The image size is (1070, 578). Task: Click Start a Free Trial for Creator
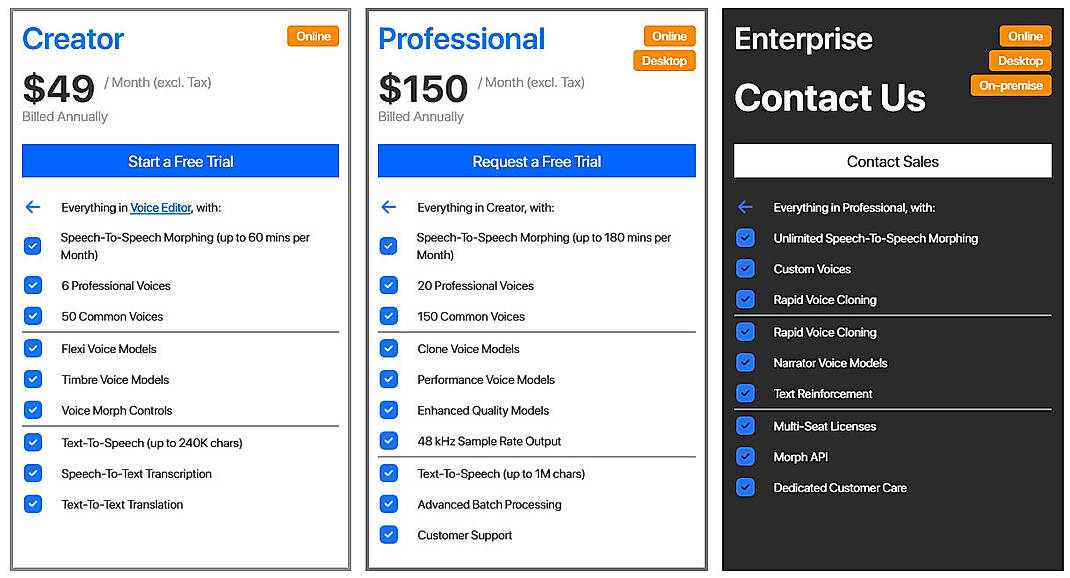click(x=179, y=161)
